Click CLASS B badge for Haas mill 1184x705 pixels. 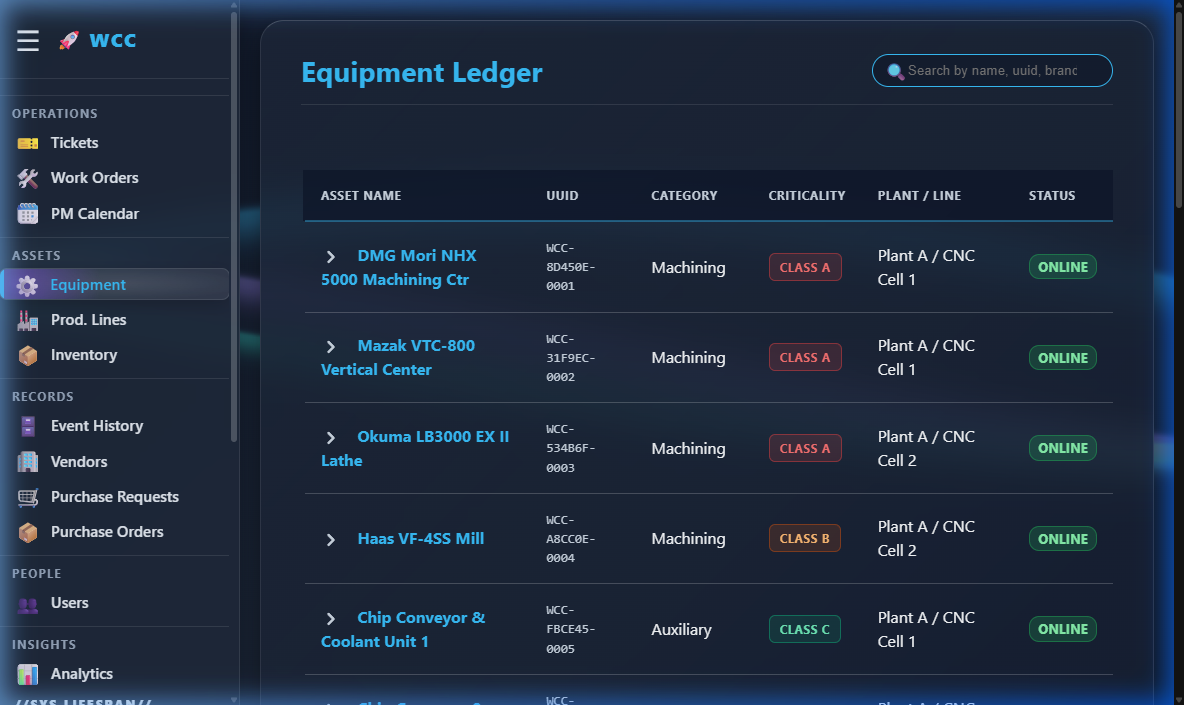[x=805, y=539]
